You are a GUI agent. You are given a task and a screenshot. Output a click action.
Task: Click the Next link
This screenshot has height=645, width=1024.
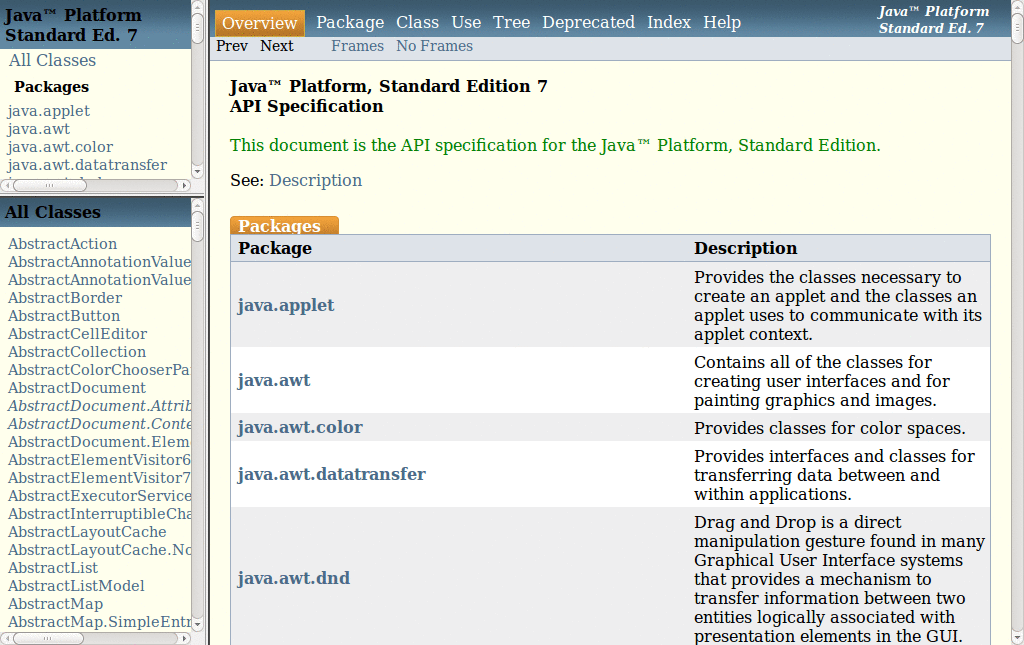click(x=277, y=46)
